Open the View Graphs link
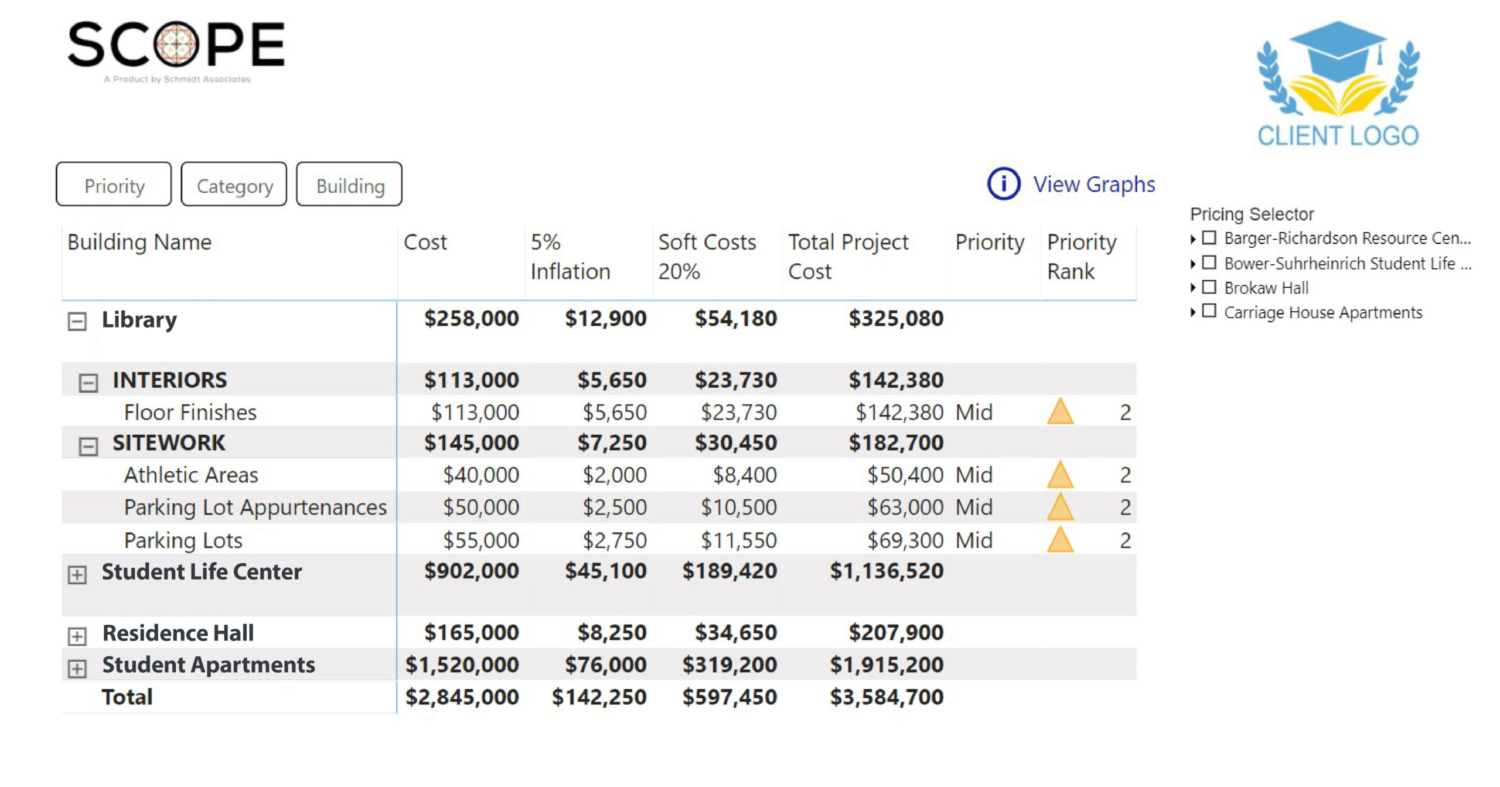This screenshot has height=787, width=1500. pyautogui.click(x=1094, y=184)
